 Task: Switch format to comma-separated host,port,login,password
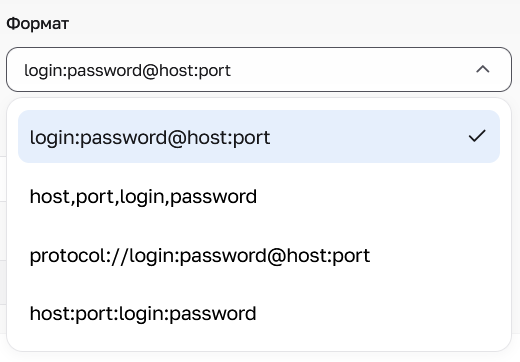(259, 196)
